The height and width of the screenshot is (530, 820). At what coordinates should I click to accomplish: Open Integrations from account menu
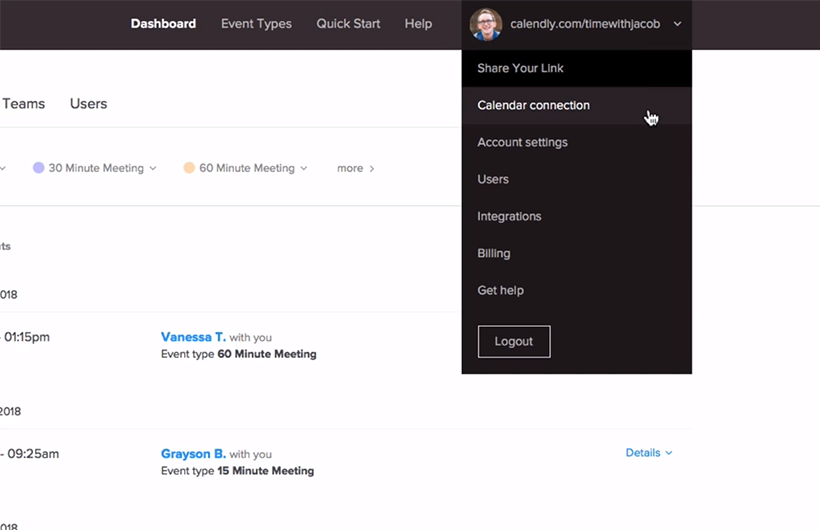576,217
